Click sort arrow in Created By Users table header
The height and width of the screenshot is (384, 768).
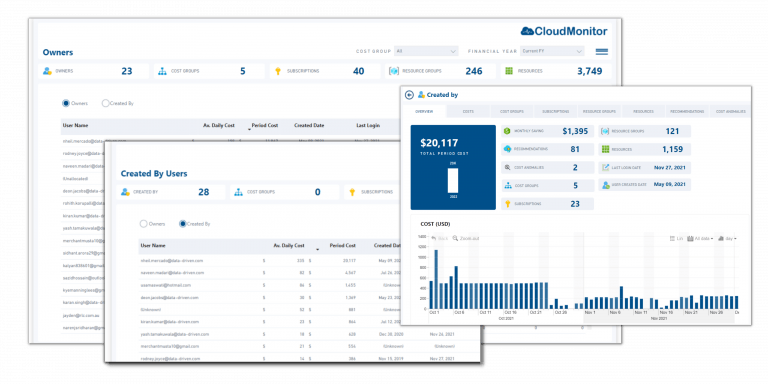coord(317,250)
